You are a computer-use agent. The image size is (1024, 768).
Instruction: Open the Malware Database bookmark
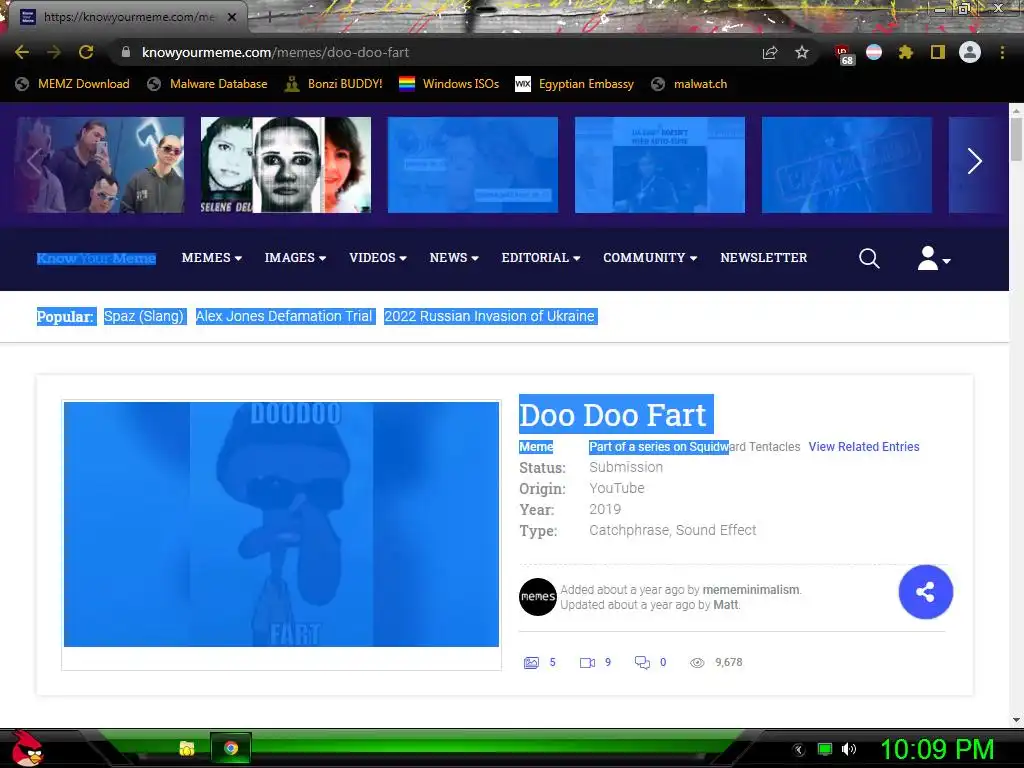pos(208,84)
